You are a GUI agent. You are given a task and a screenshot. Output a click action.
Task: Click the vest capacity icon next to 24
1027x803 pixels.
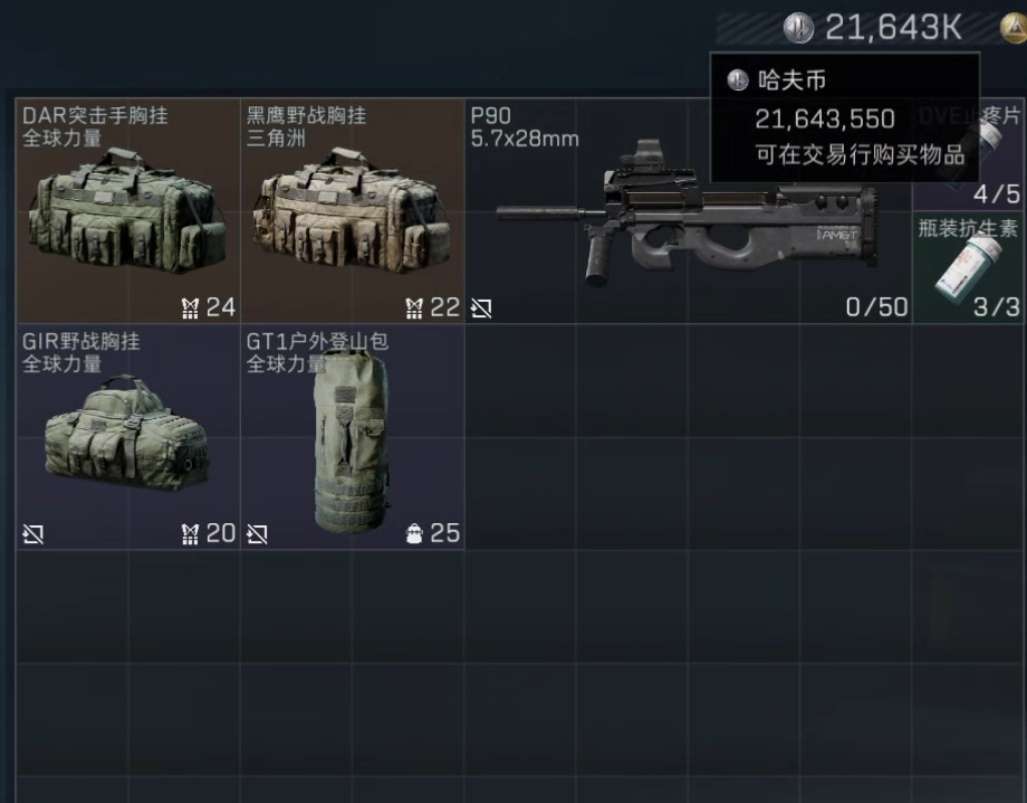(x=190, y=308)
